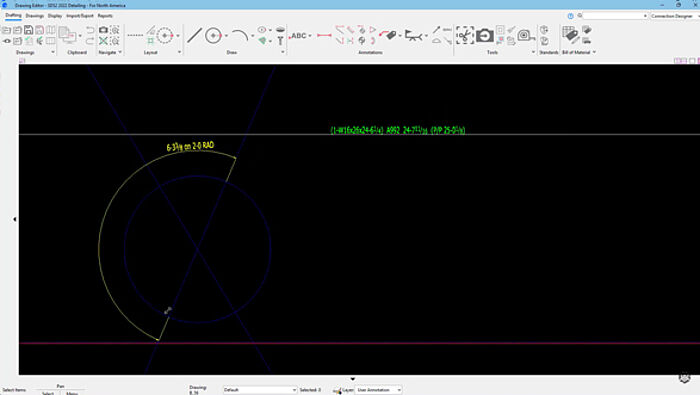Screen dimensions: 700x395
Task: Toggle the eye visibility icon in Drawings group
Action: click(x=7, y=41)
